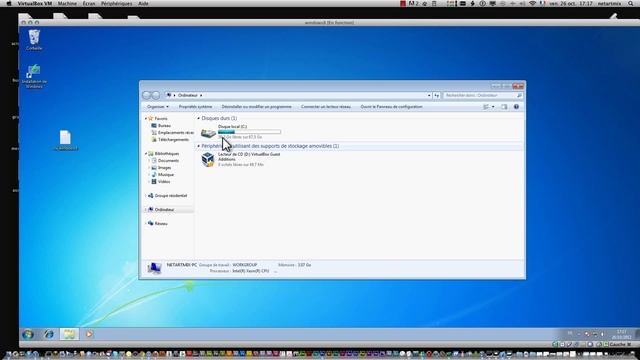Click Windows Explorer taskbar button

tap(69, 334)
